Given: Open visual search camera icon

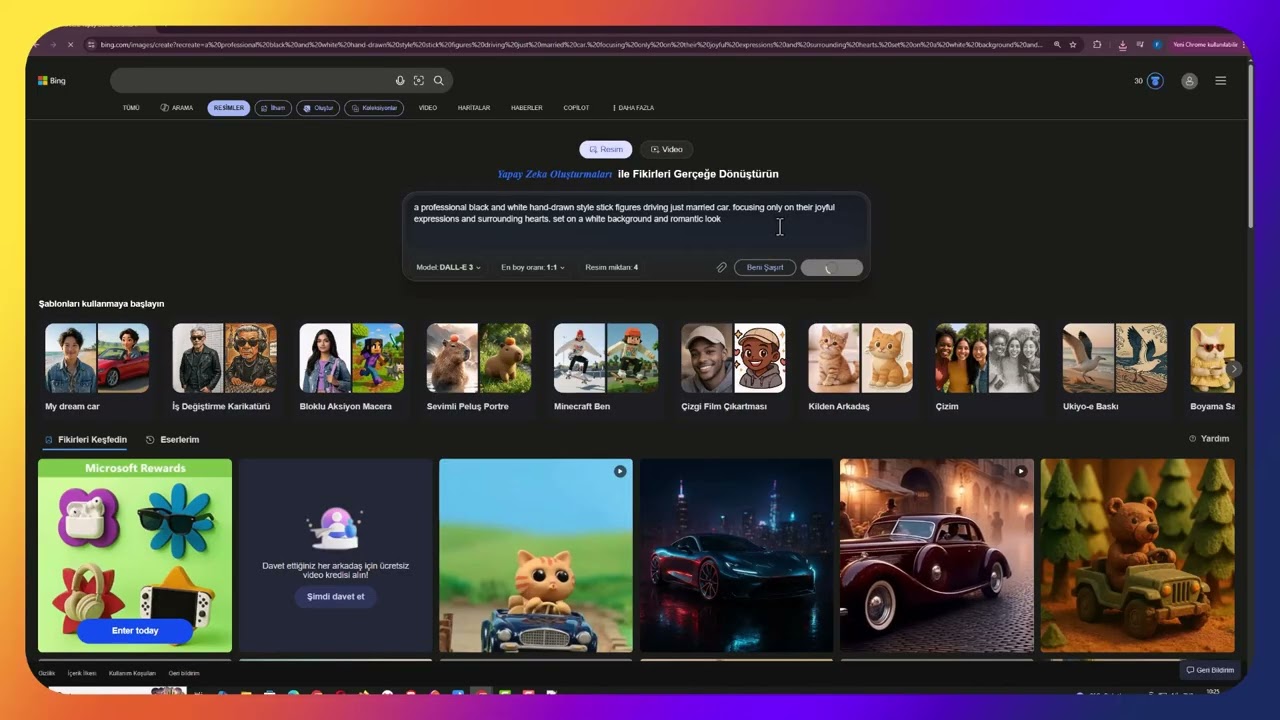Looking at the screenshot, I should pos(419,81).
